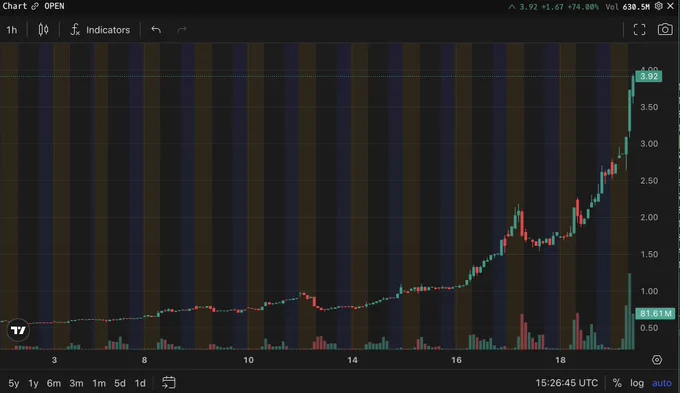This screenshot has height=393, width=680.
Task: Toggle auto scale mode
Action: (x=662, y=383)
